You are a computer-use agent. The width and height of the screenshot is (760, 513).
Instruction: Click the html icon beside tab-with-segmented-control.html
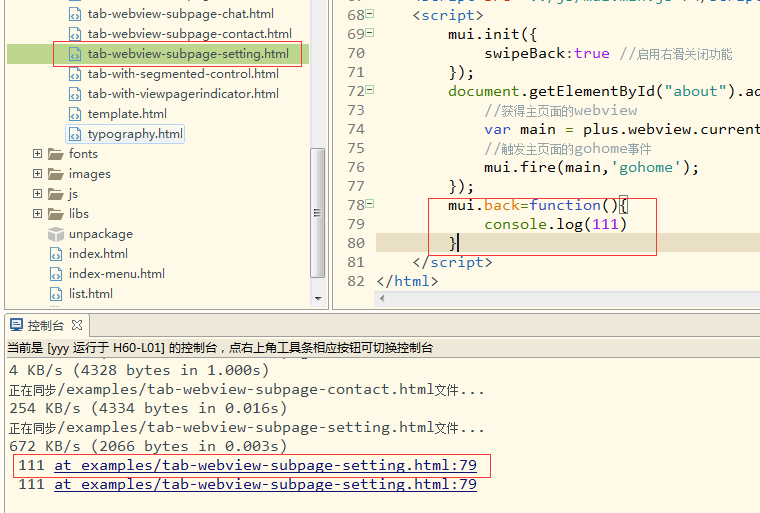tap(75, 74)
